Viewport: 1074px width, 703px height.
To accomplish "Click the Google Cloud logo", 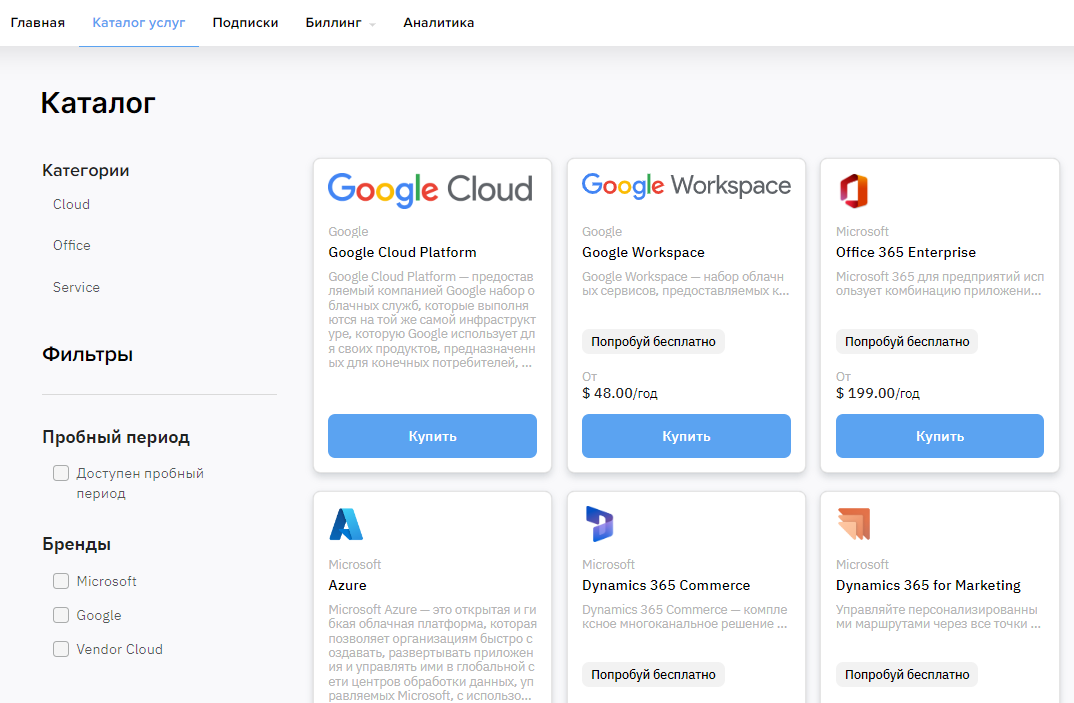I will (x=430, y=190).
